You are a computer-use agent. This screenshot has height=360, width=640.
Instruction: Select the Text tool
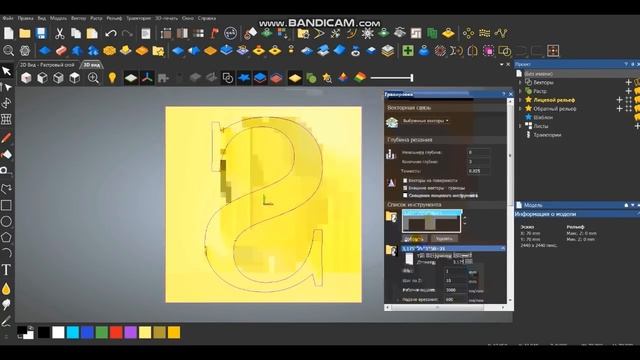pyautogui.click(x=6, y=269)
